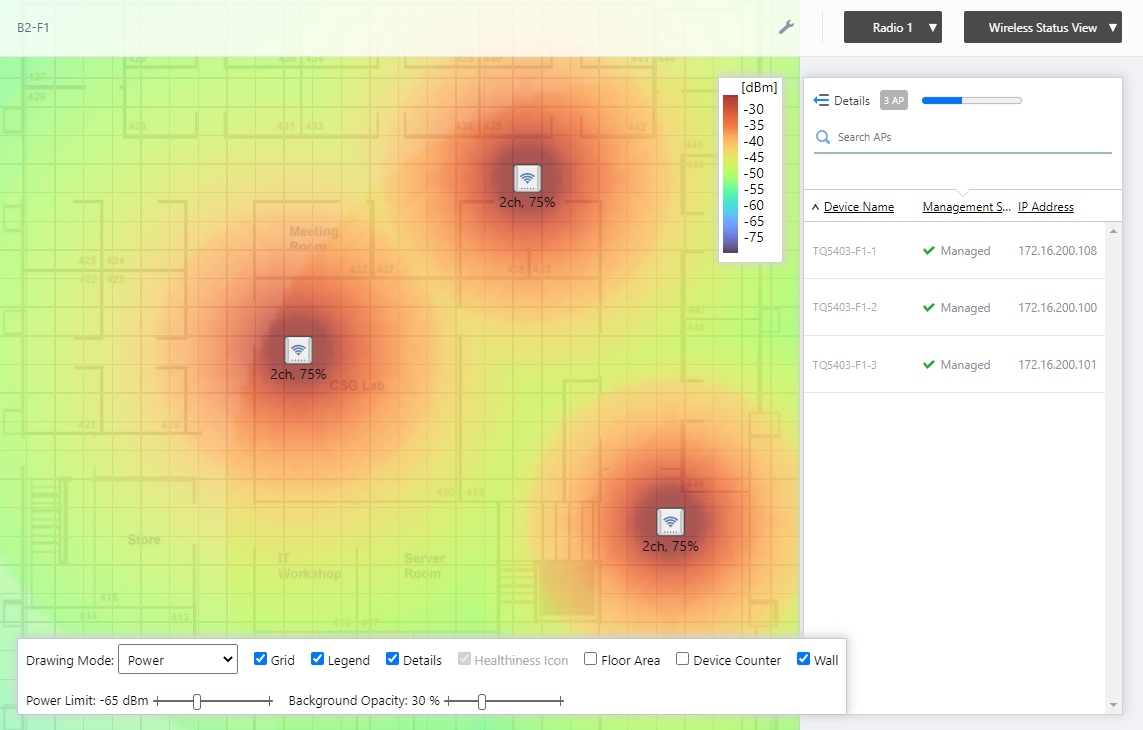Screen dimensions: 1143x730
Task: Turn on the Device Counter checkbox
Action: 683,659
